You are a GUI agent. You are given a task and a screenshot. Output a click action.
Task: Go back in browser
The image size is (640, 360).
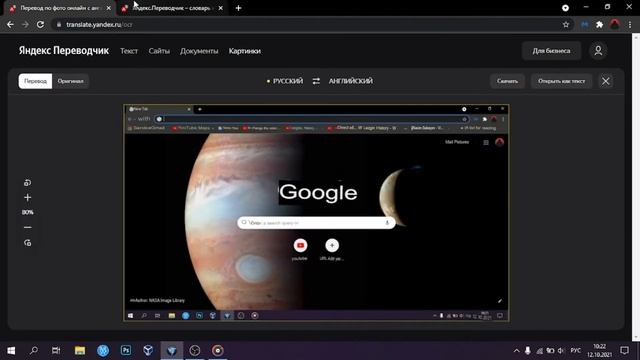point(10,24)
